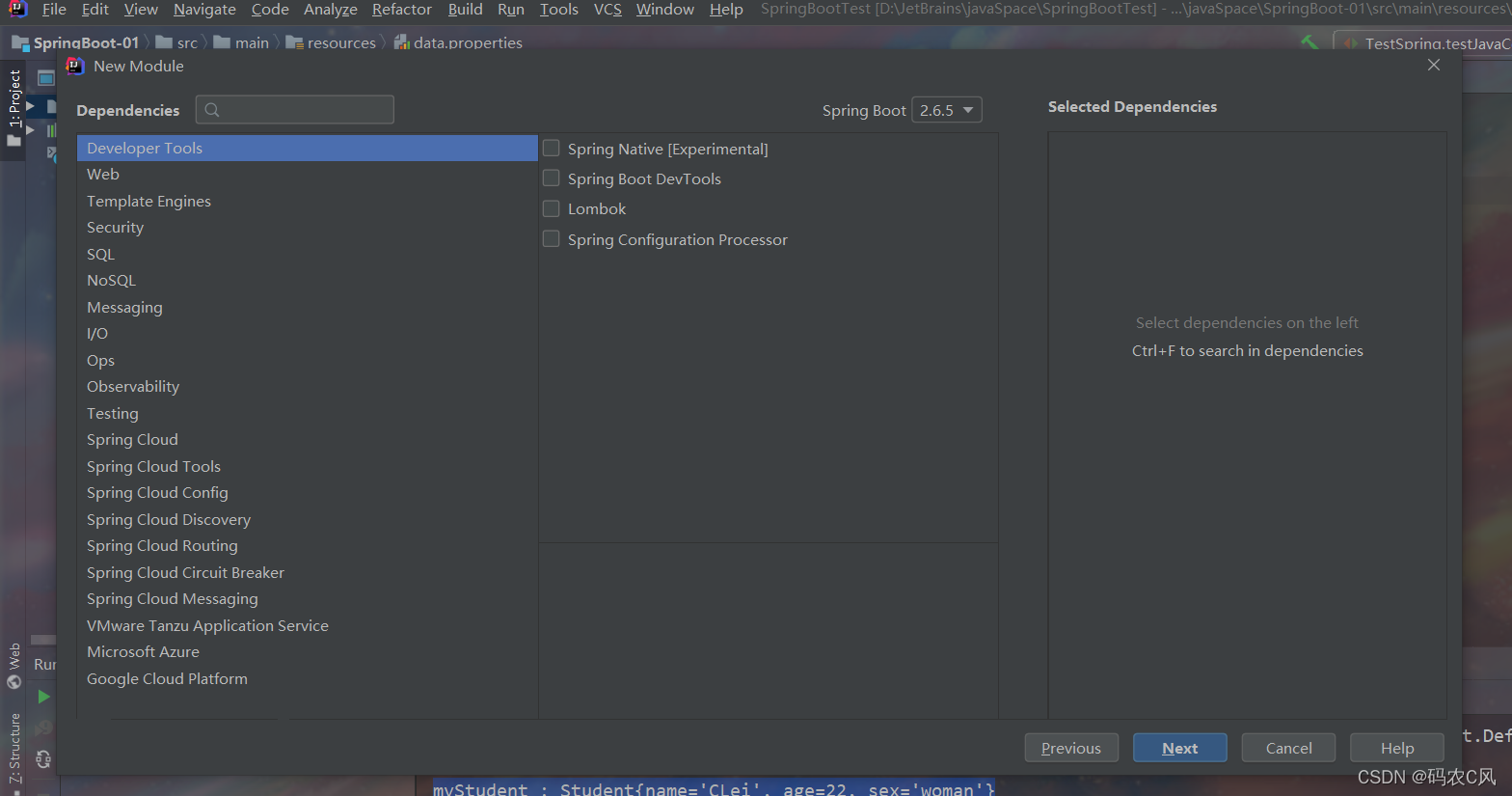Select the Spring Cloud Messaging category
The height and width of the screenshot is (796, 1512).
[x=308, y=599]
